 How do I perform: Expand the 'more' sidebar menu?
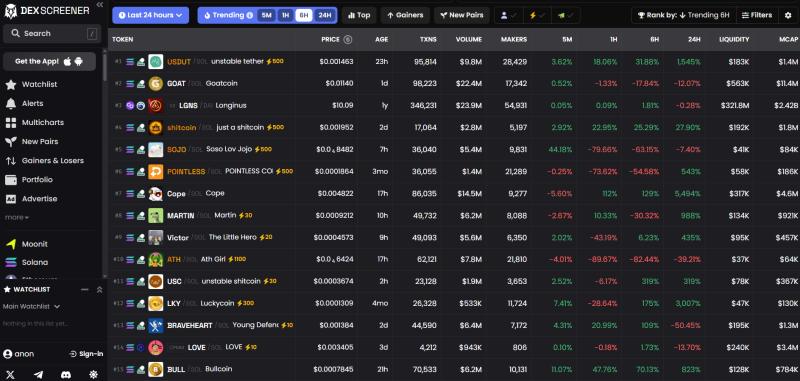click(17, 217)
